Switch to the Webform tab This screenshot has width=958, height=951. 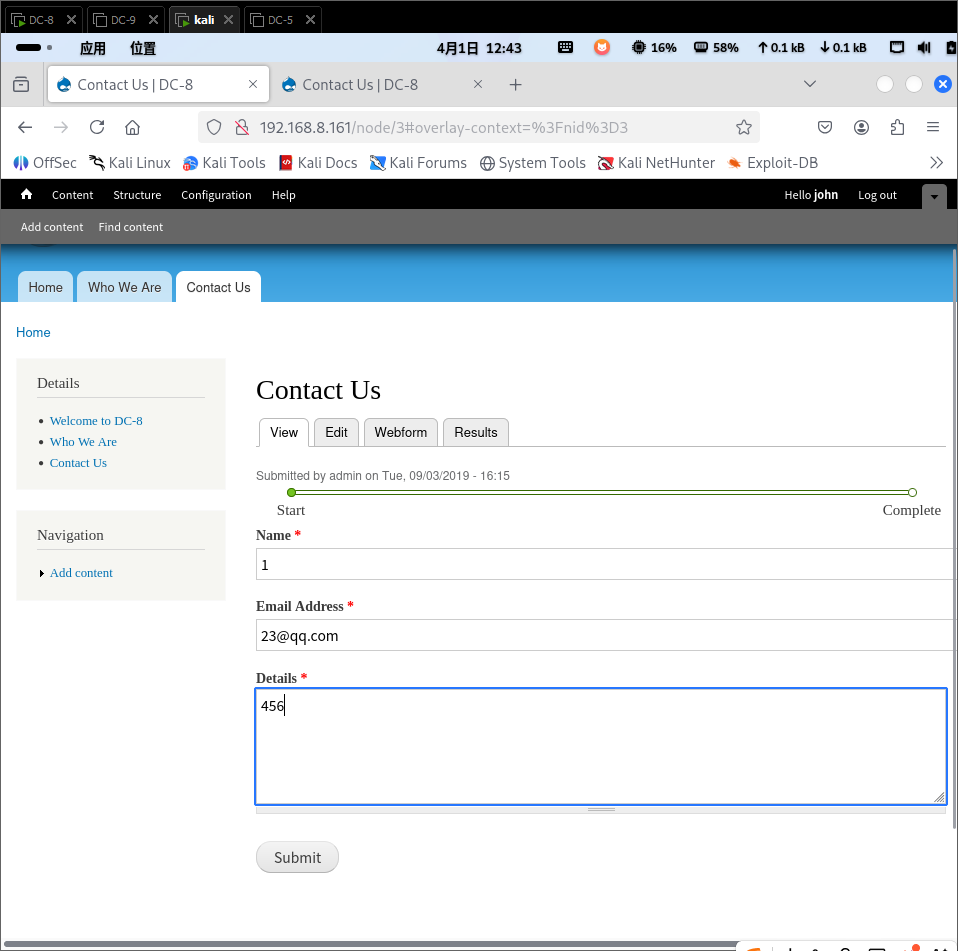pyautogui.click(x=400, y=432)
